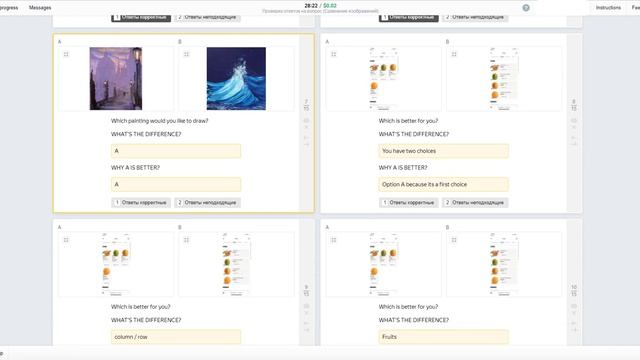Viewport: 640px width, 360px height.
Task: Expand image B in the 'You have two choices' card
Action: [x=454, y=54]
